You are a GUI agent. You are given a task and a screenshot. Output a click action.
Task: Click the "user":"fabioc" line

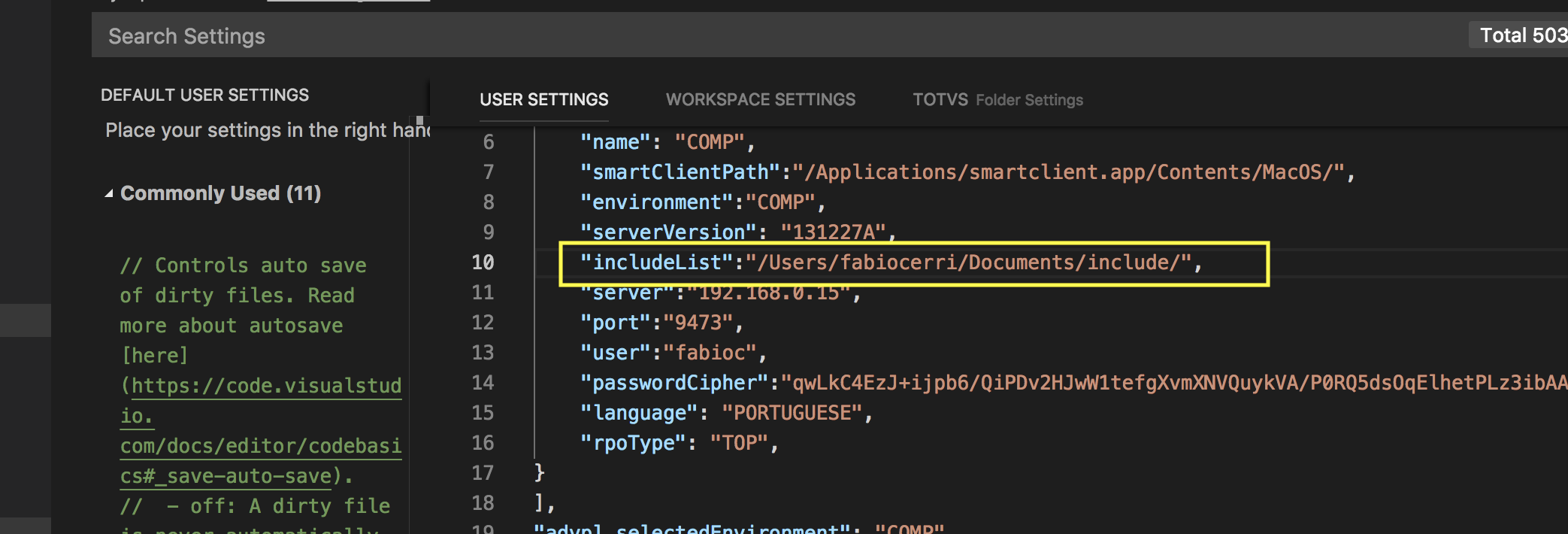[x=674, y=353]
